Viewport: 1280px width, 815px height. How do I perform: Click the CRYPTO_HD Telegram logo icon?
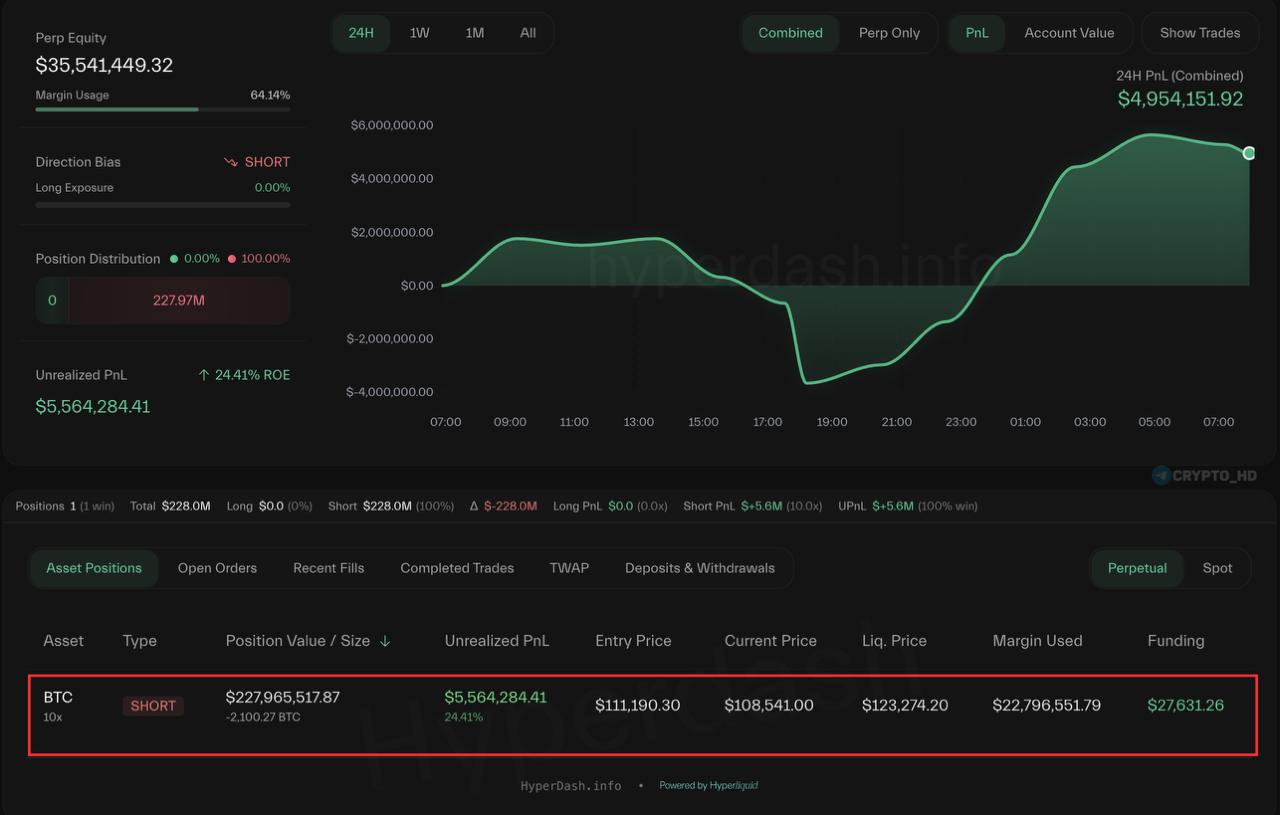coord(1161,476)
